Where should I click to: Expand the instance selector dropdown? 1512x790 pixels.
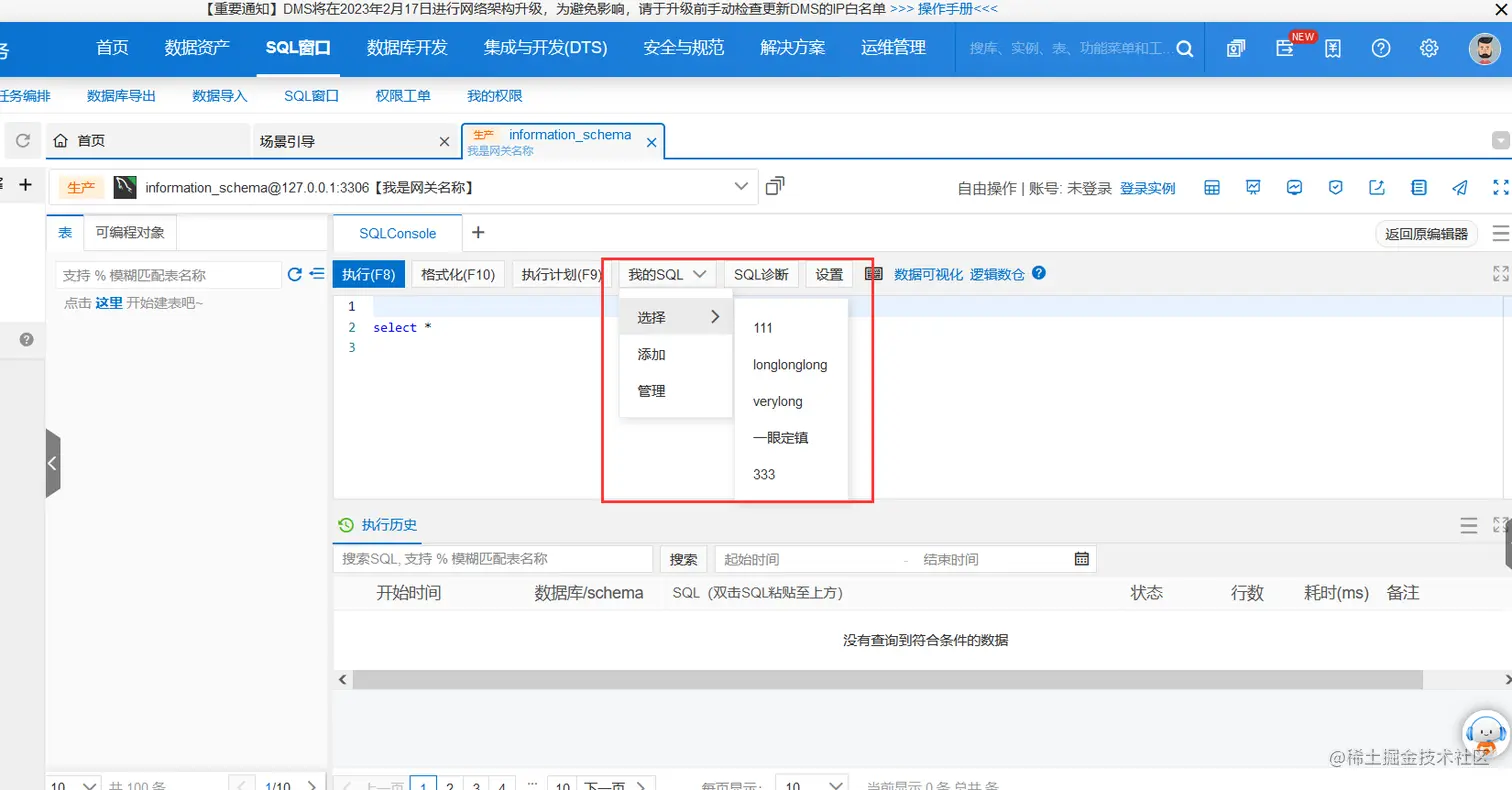(740, 186)
